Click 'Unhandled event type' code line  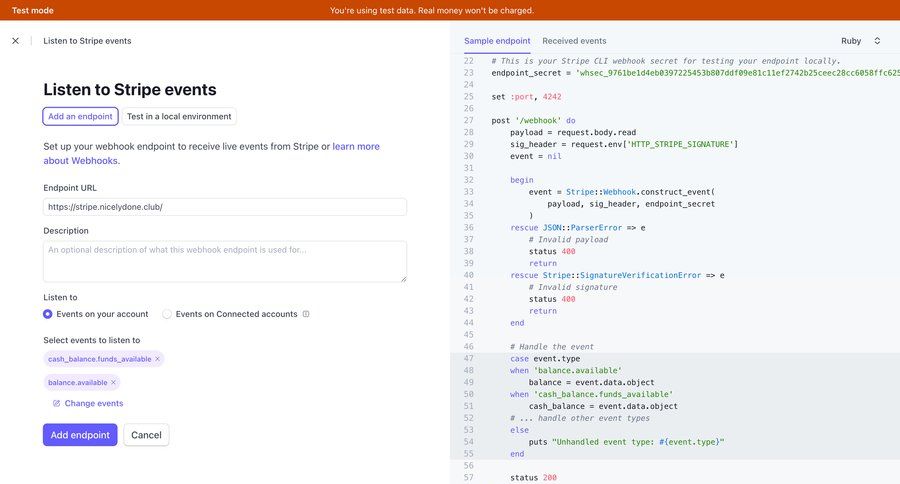click(626, 442)
